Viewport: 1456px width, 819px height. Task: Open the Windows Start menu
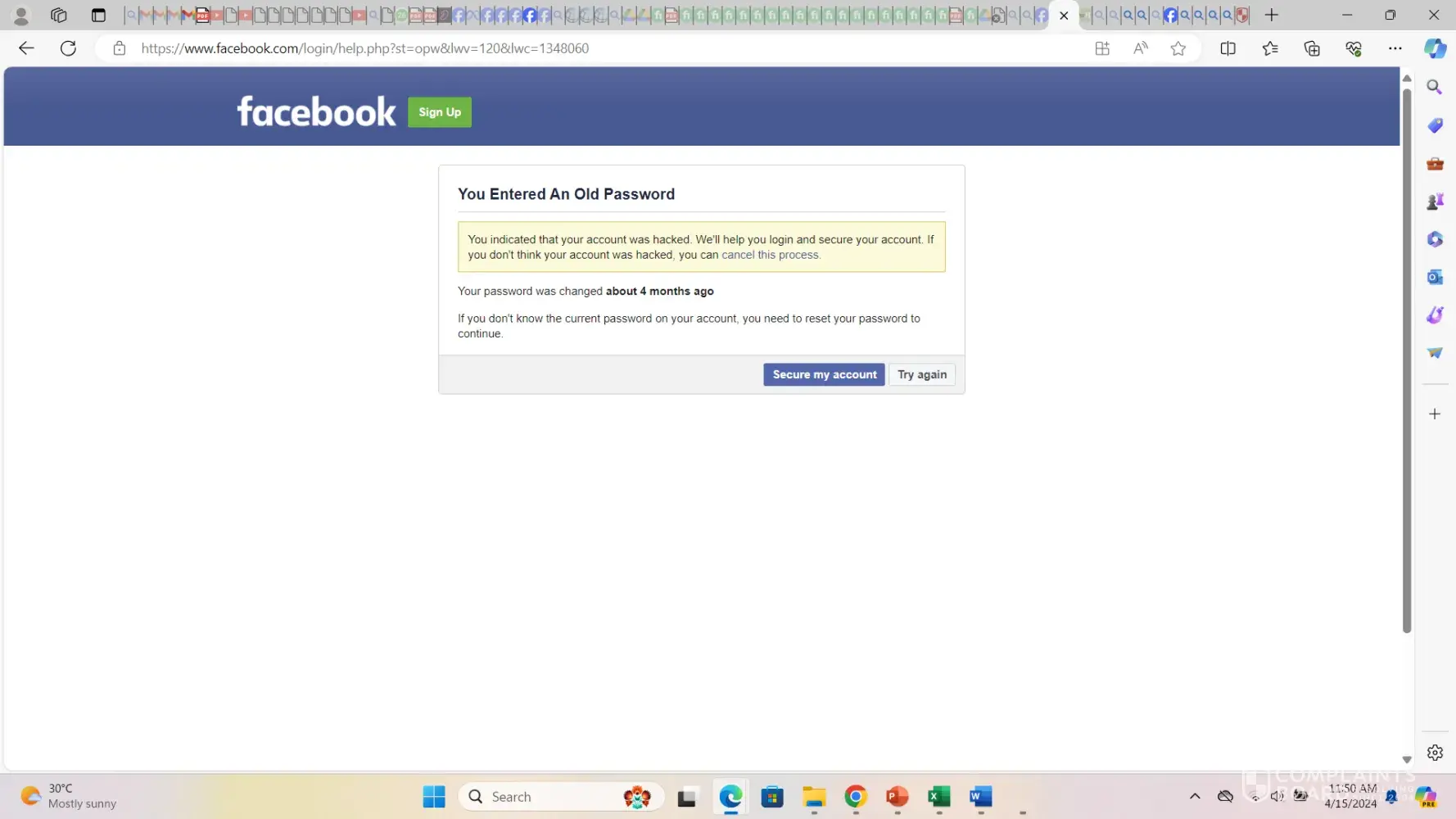434,796
